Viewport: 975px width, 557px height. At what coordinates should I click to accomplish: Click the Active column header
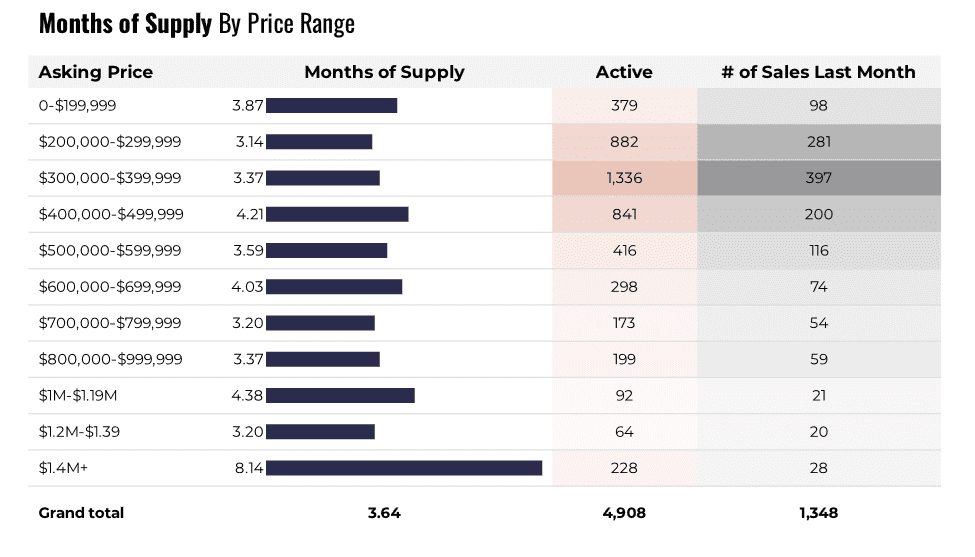coord(624,72)
